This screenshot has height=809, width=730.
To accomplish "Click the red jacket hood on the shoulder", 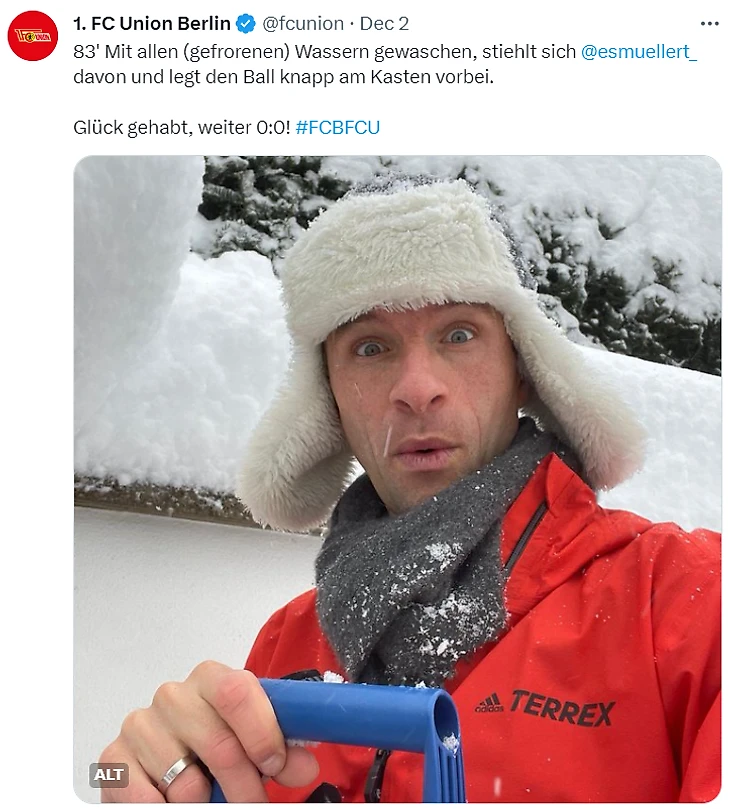I will [x=593, y=511].
